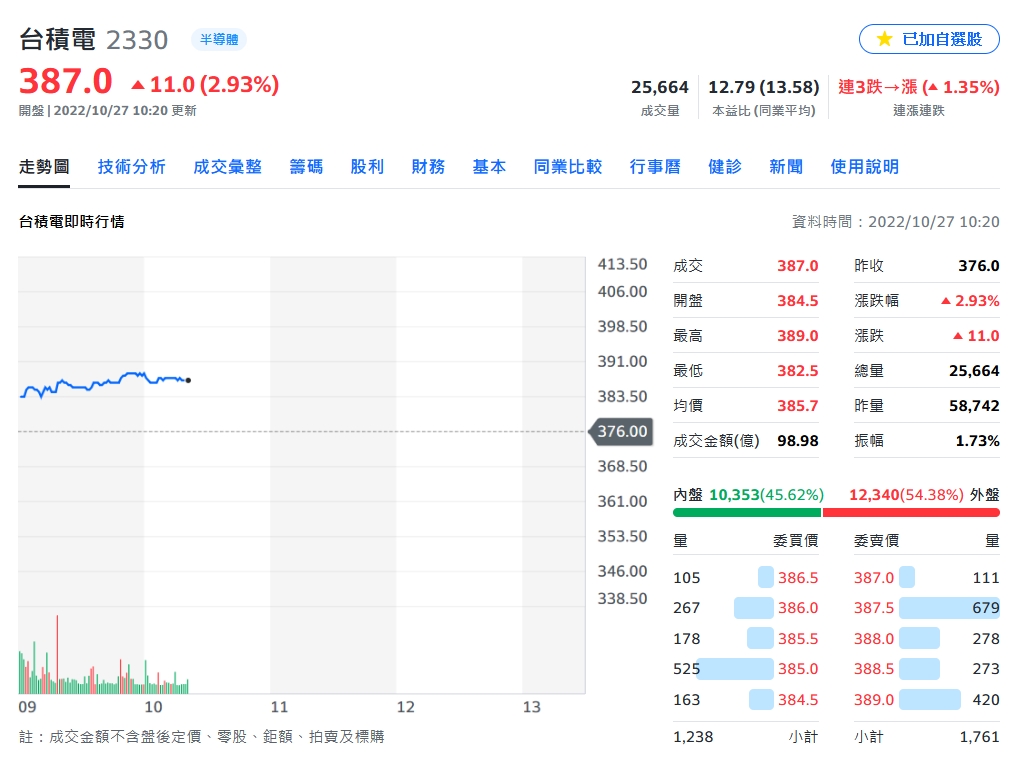Click the star icon in 已加自選股 button
1019x760 pixels.
pos(884,39)
